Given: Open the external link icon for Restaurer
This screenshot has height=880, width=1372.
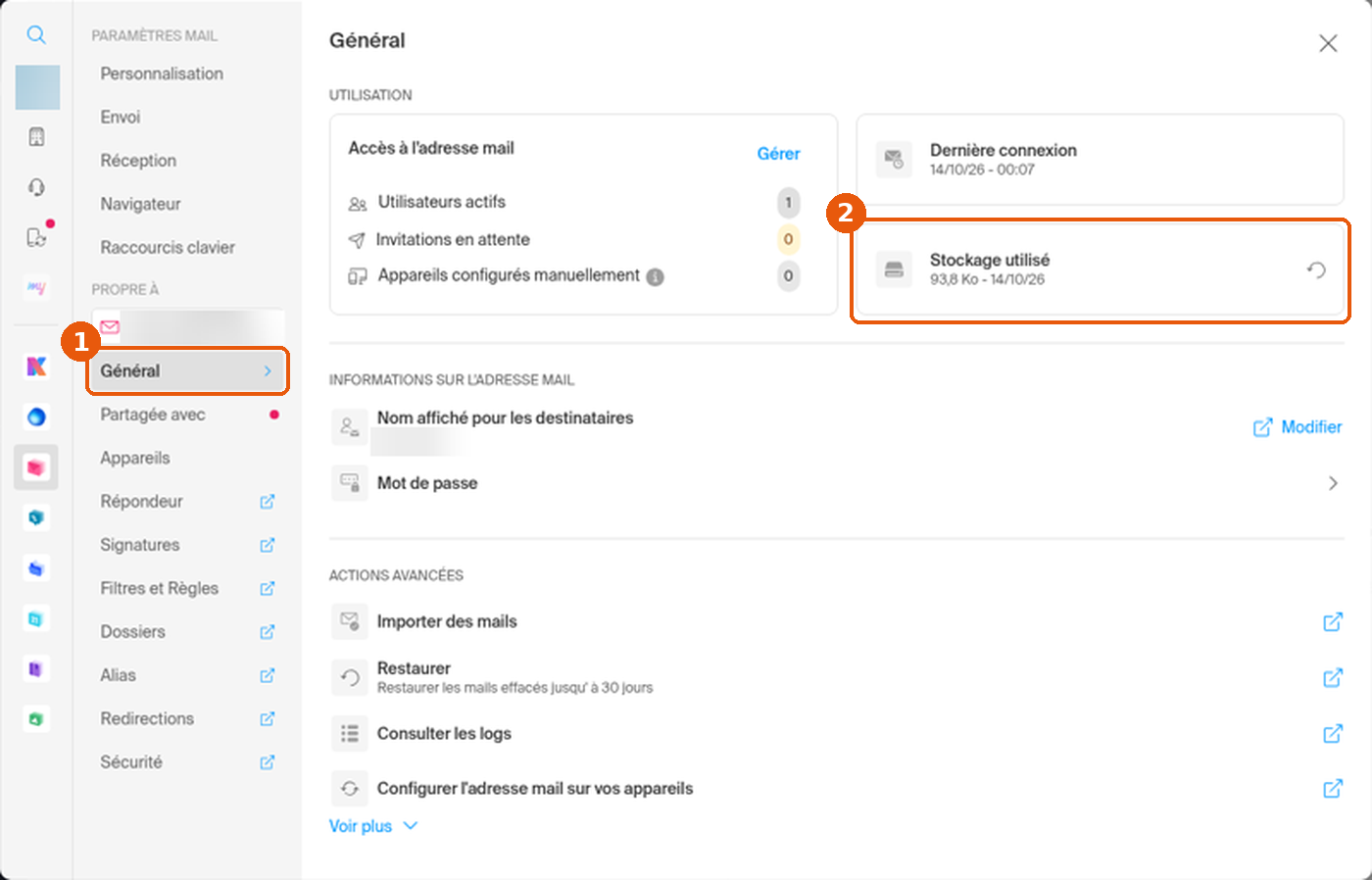Looking at the screenshot, I should tap(1333, 677).
